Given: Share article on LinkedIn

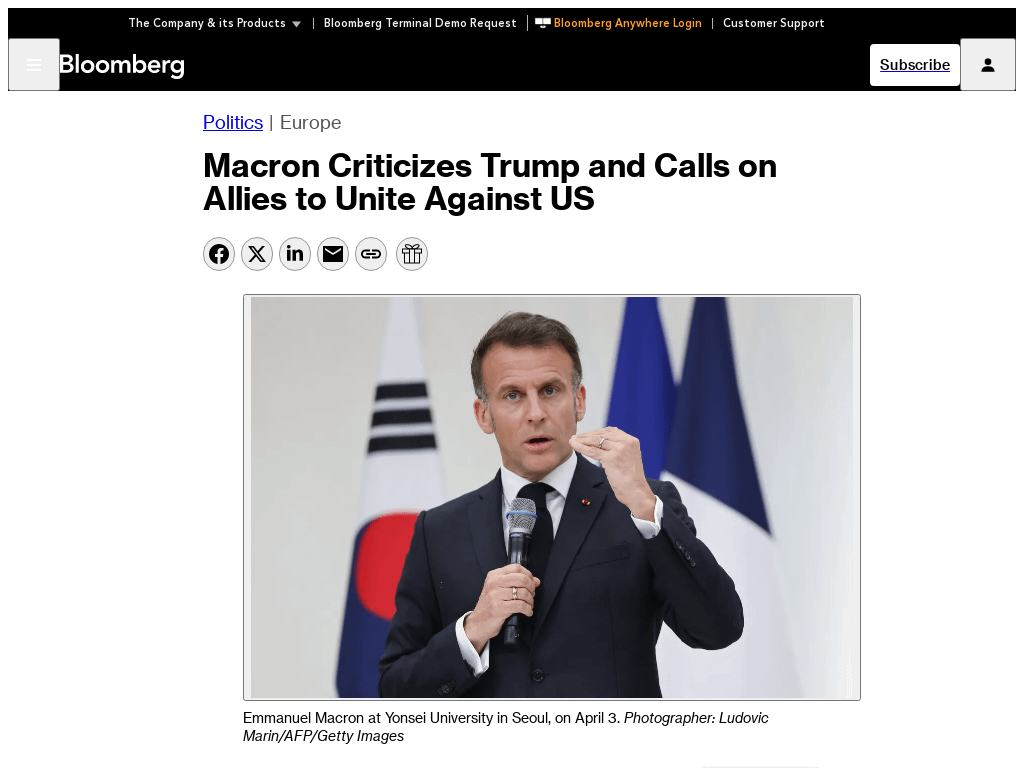Looking at the screenshot, I should 295,254.
